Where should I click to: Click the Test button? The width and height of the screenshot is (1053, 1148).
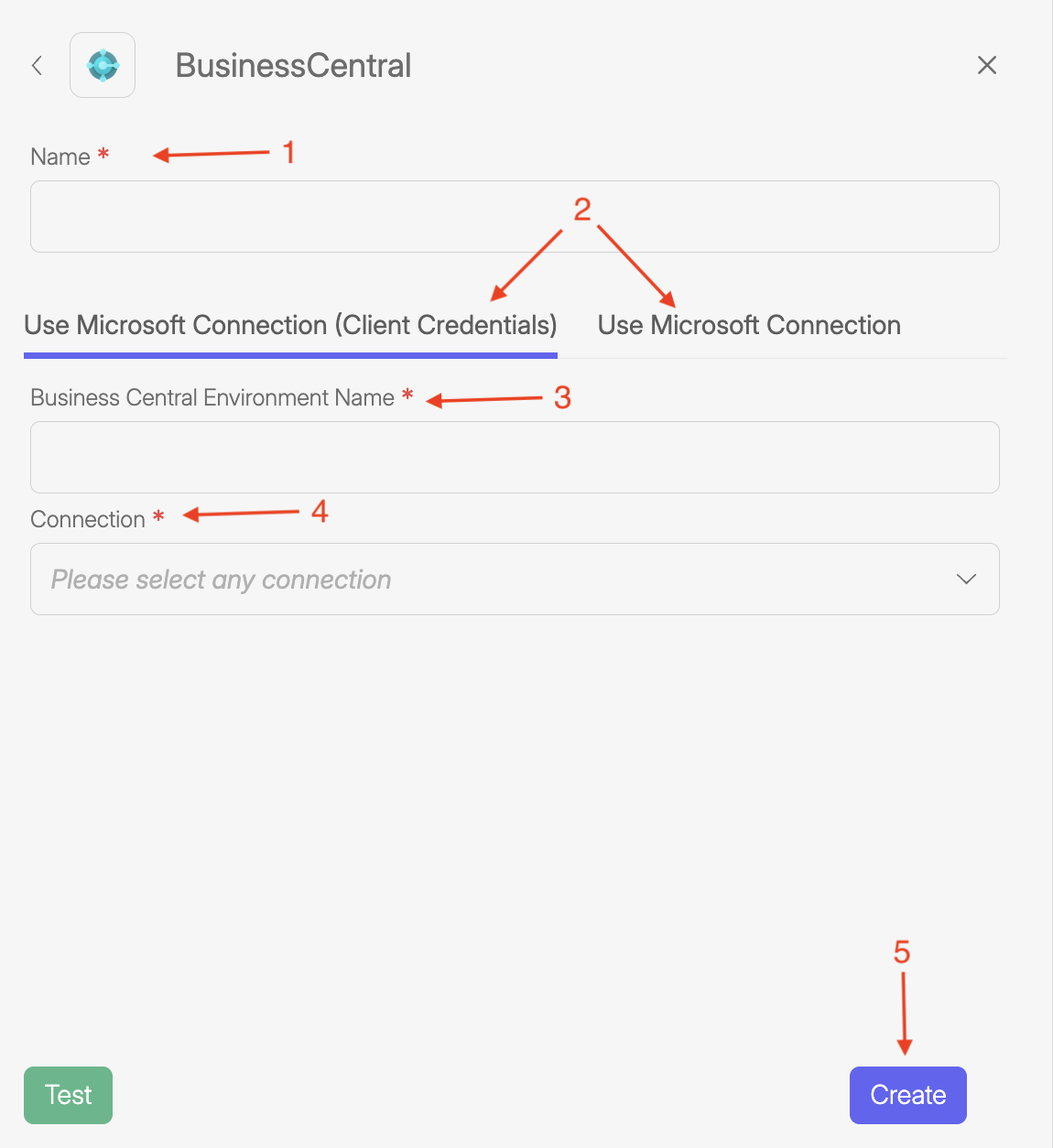tap(68, 1095)
